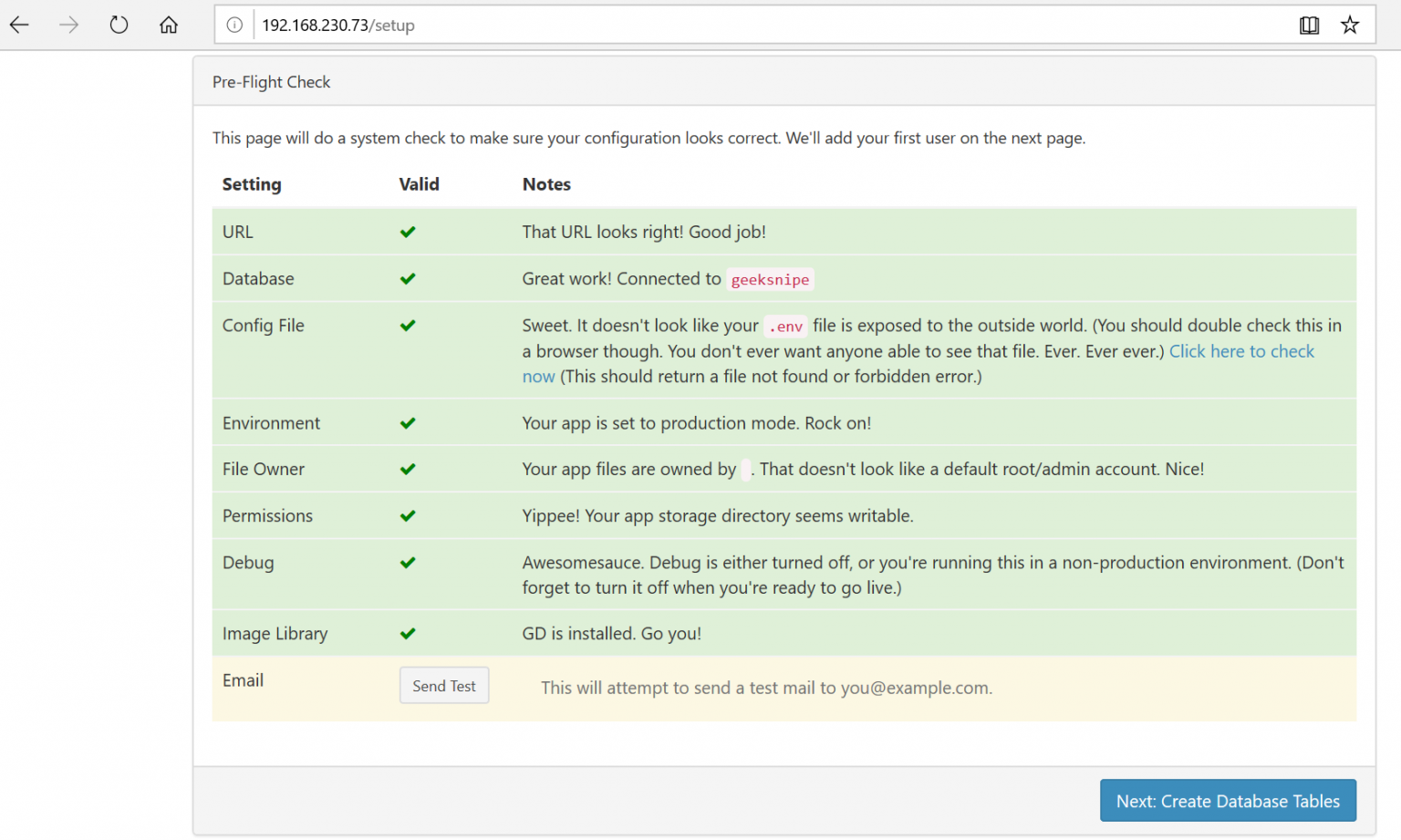Screen dimensions: 1401x840
Task: Click the Send Test email button
Action: point(444,686)
